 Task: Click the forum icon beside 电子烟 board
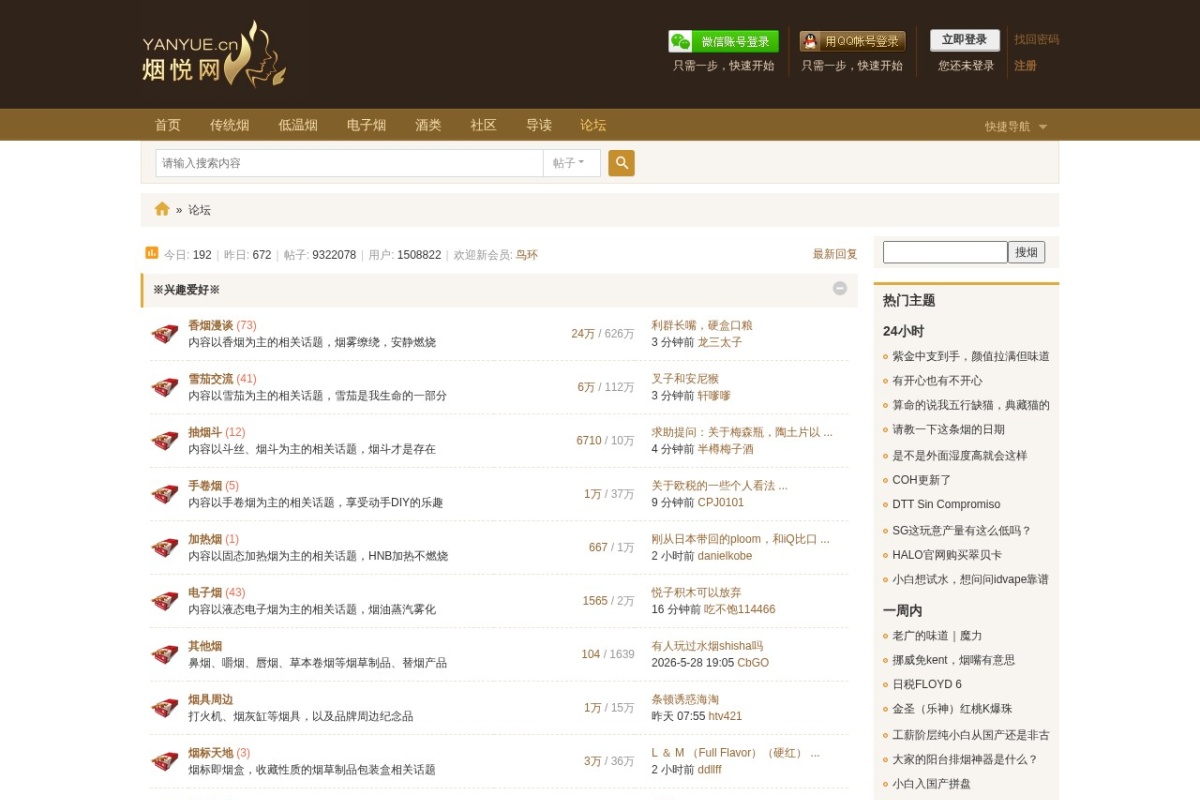(x=165, y=601)
